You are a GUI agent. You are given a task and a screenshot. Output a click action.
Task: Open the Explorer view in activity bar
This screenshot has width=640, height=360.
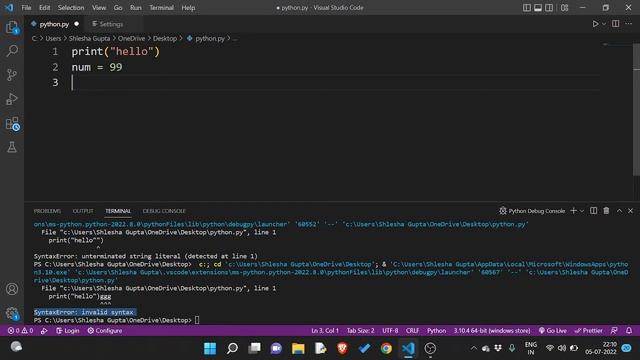point(12,28)
